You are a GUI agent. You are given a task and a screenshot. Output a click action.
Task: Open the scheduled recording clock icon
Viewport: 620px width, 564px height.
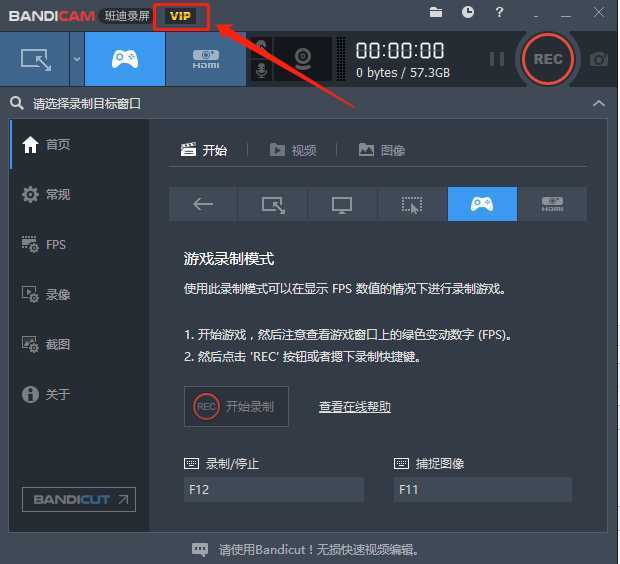(468, 12)
